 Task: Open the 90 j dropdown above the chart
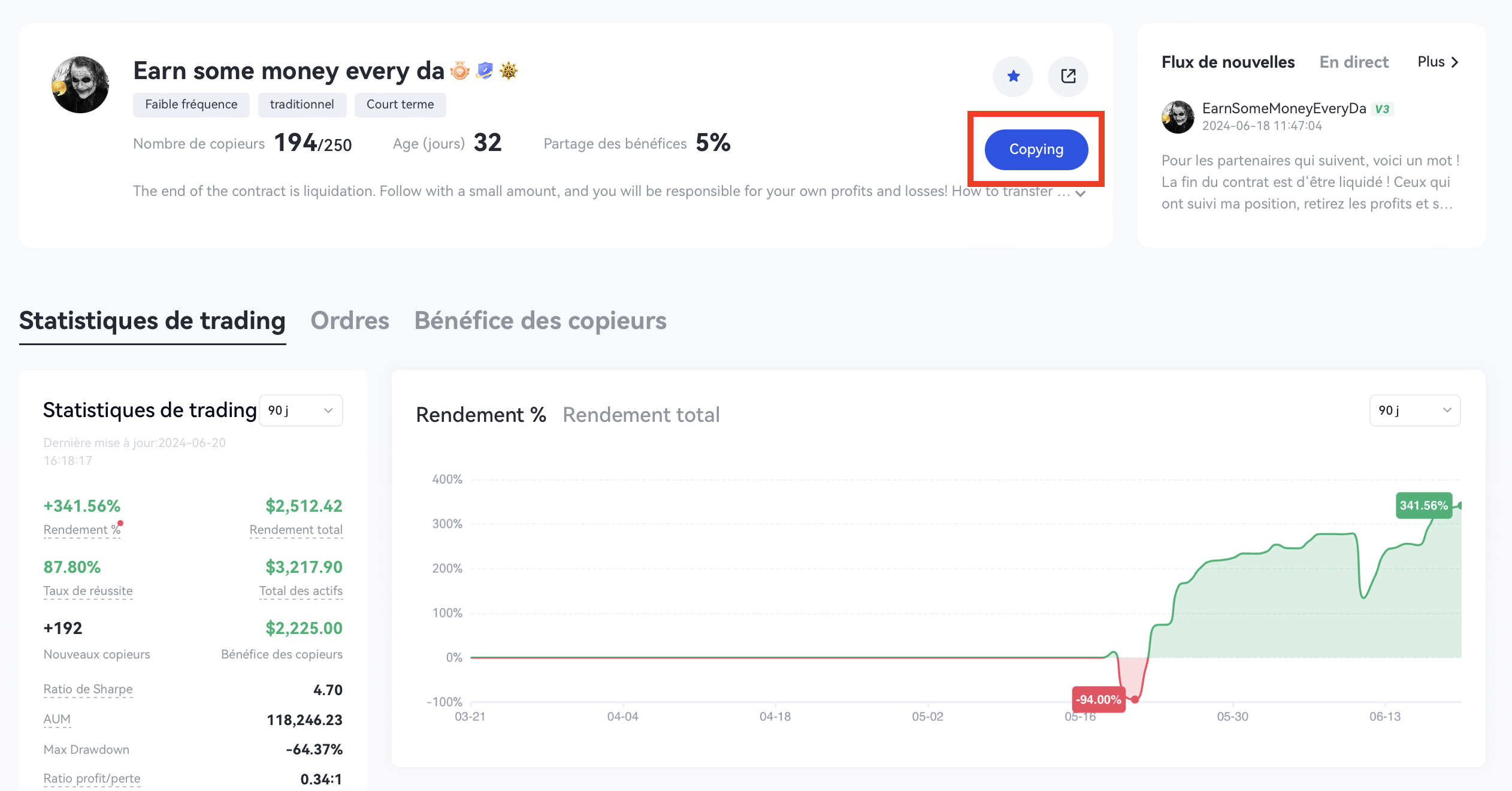[x=1414, y=410]
